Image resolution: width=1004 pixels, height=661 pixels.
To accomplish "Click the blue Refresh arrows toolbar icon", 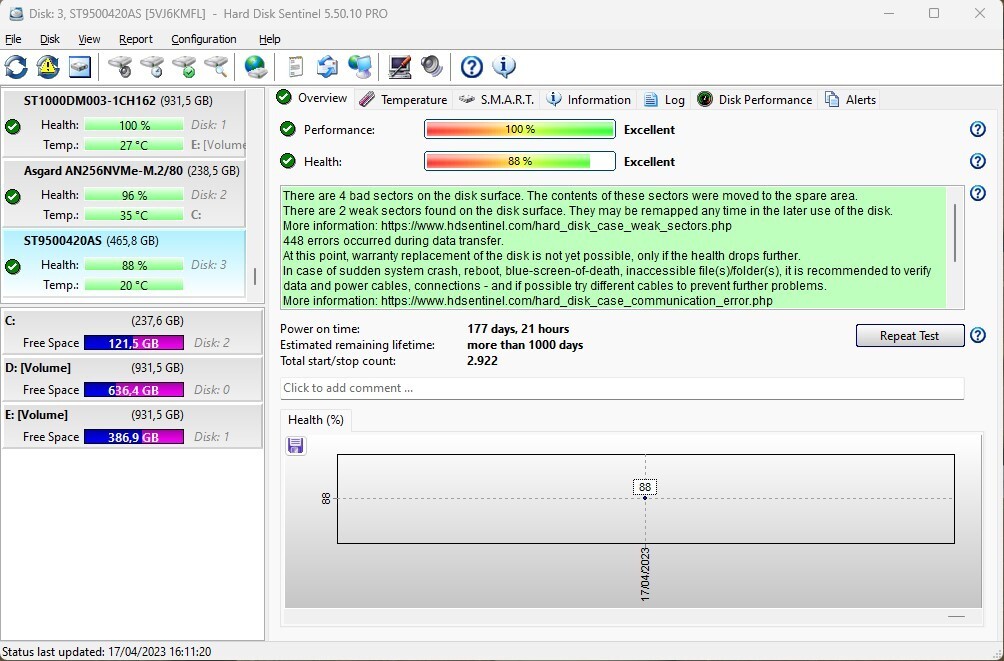I will tap(16, 67).
